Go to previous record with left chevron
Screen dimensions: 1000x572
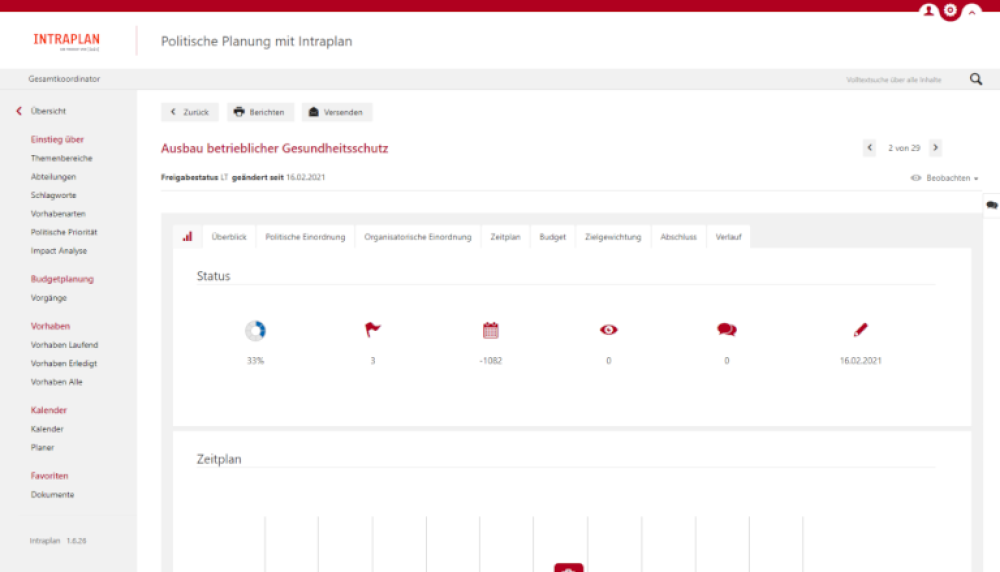coord(870,148)
